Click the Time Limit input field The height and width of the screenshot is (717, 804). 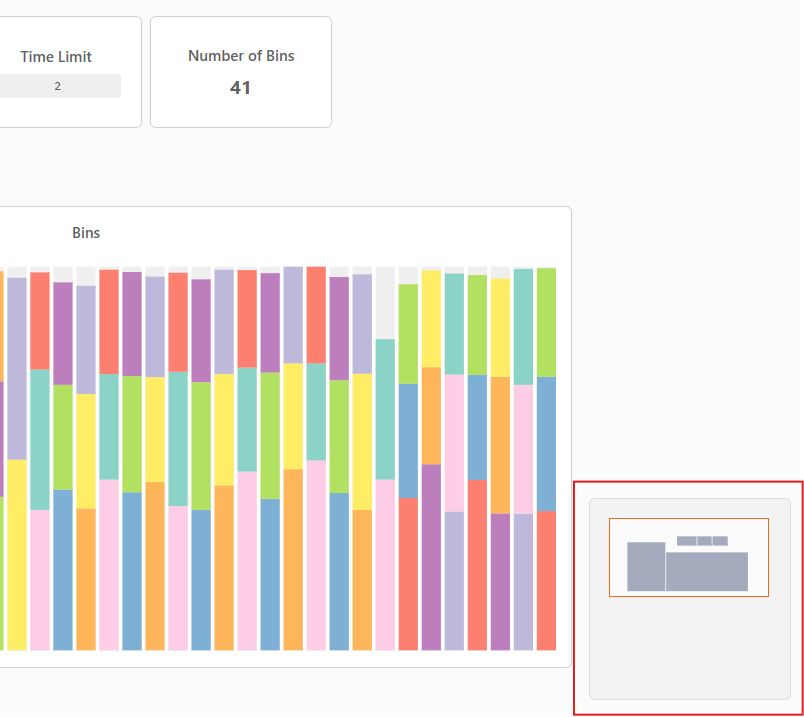(x=57, y=86)
